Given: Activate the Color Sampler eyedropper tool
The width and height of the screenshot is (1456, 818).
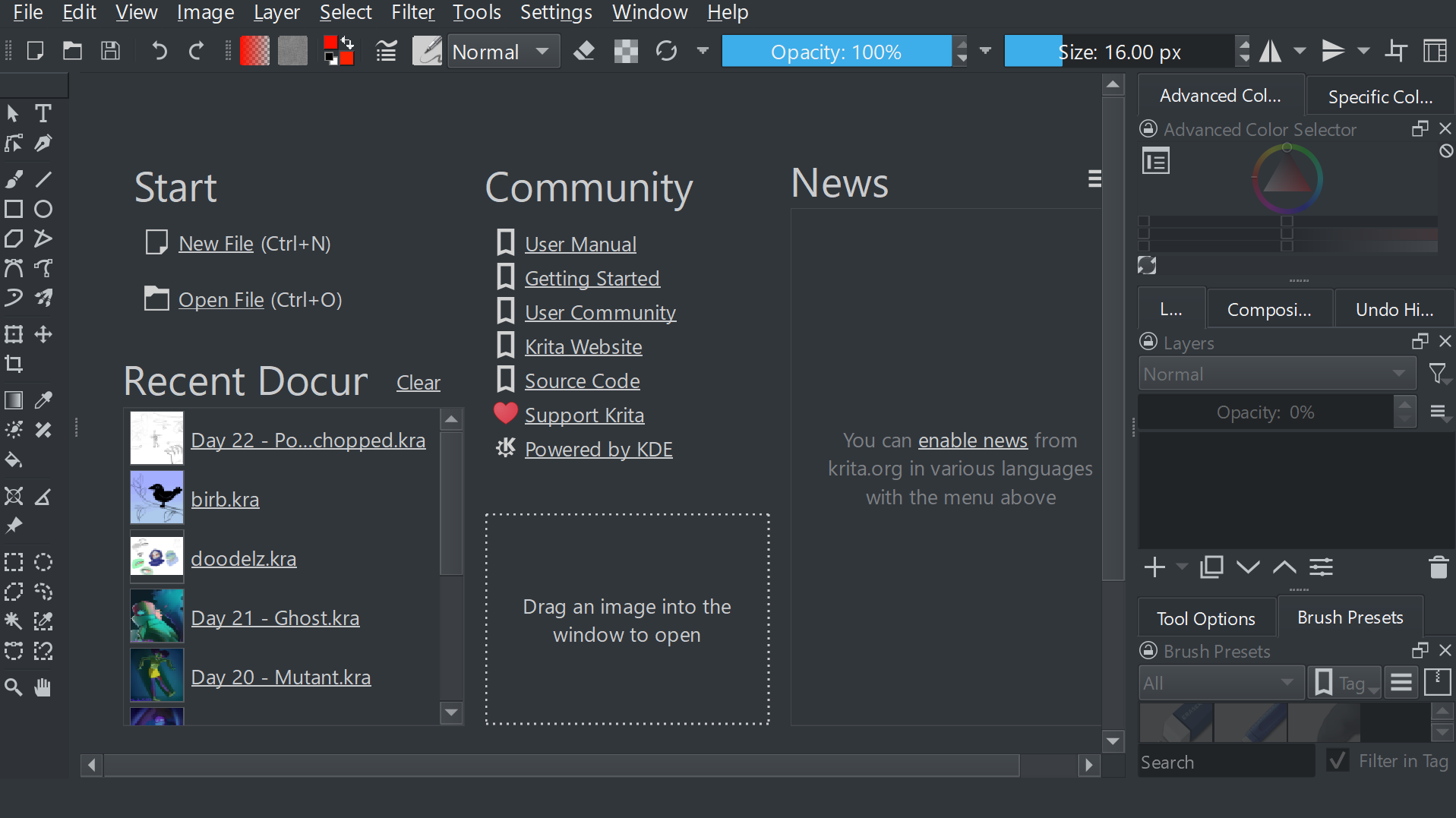Looking at the screenshot, I should coord(43,400).
